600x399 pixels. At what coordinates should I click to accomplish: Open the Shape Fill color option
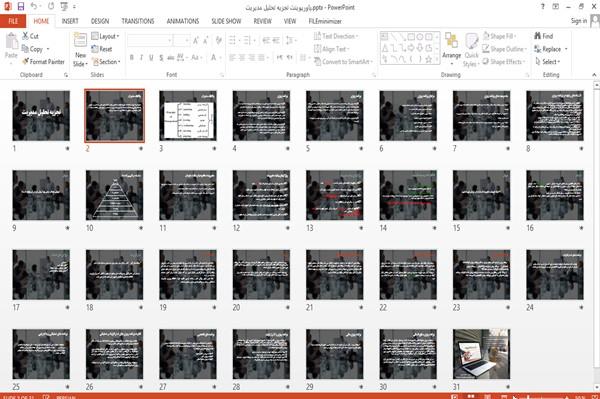coord(499,36)
